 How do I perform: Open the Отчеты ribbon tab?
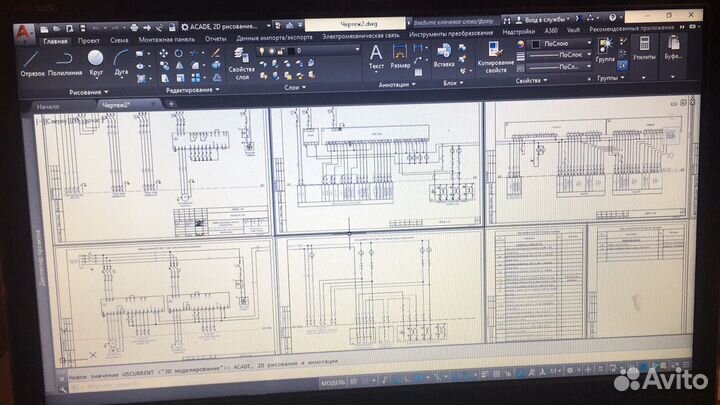click(x=214, y=39)
